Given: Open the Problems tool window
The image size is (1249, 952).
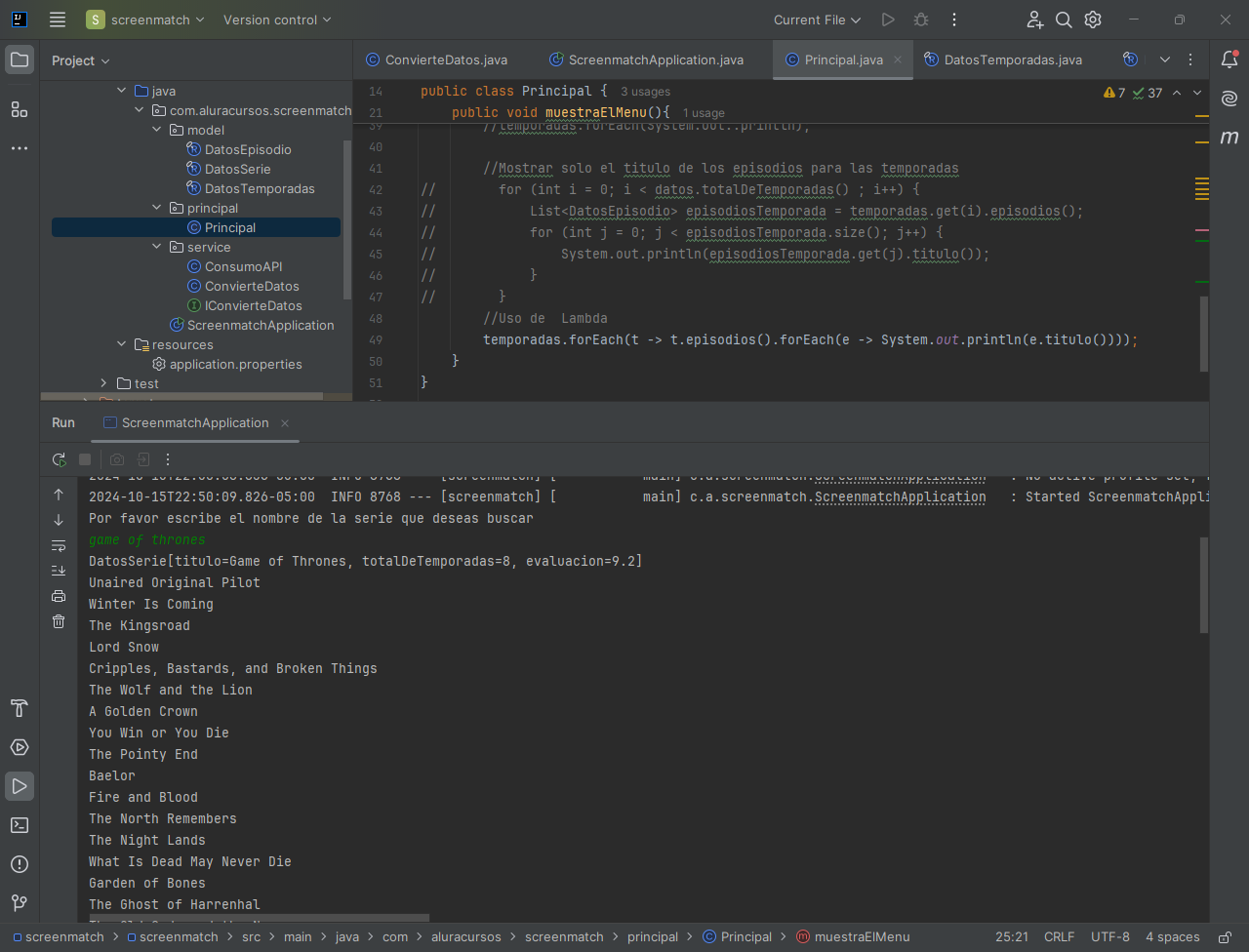Looking at the screenshot, I should (20, 864).
